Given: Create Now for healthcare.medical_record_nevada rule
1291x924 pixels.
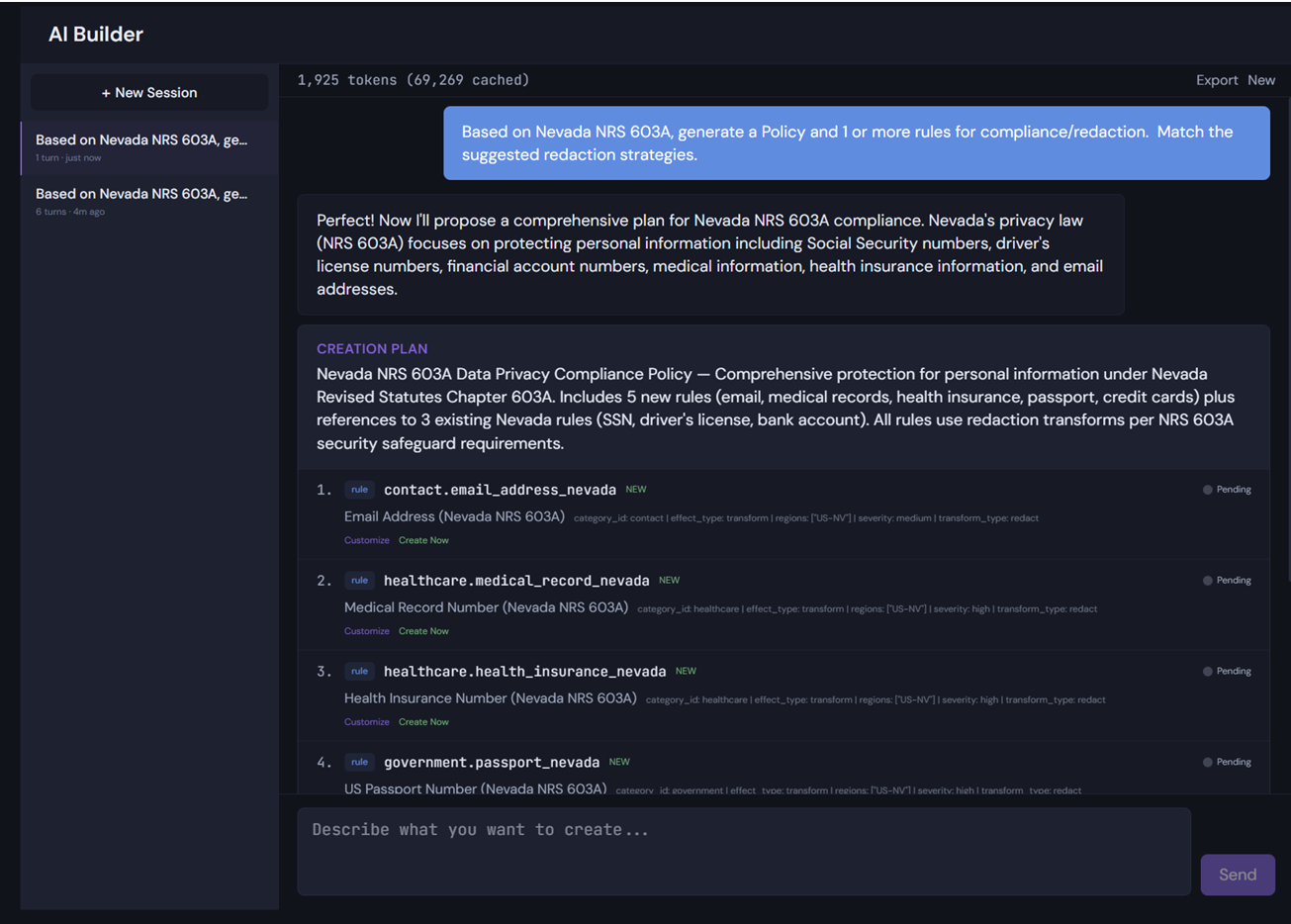Looking at the screenshot, I should [423, 631].
